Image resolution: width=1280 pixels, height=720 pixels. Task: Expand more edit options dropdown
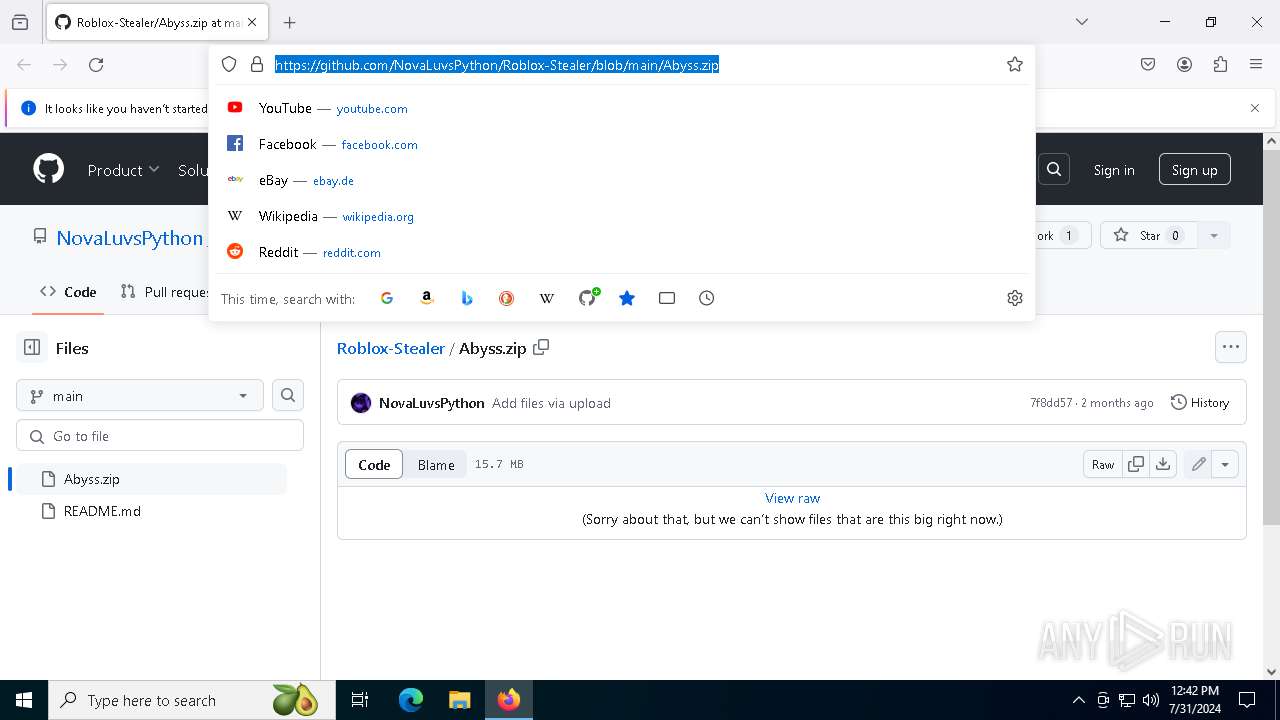(1225, 464)
